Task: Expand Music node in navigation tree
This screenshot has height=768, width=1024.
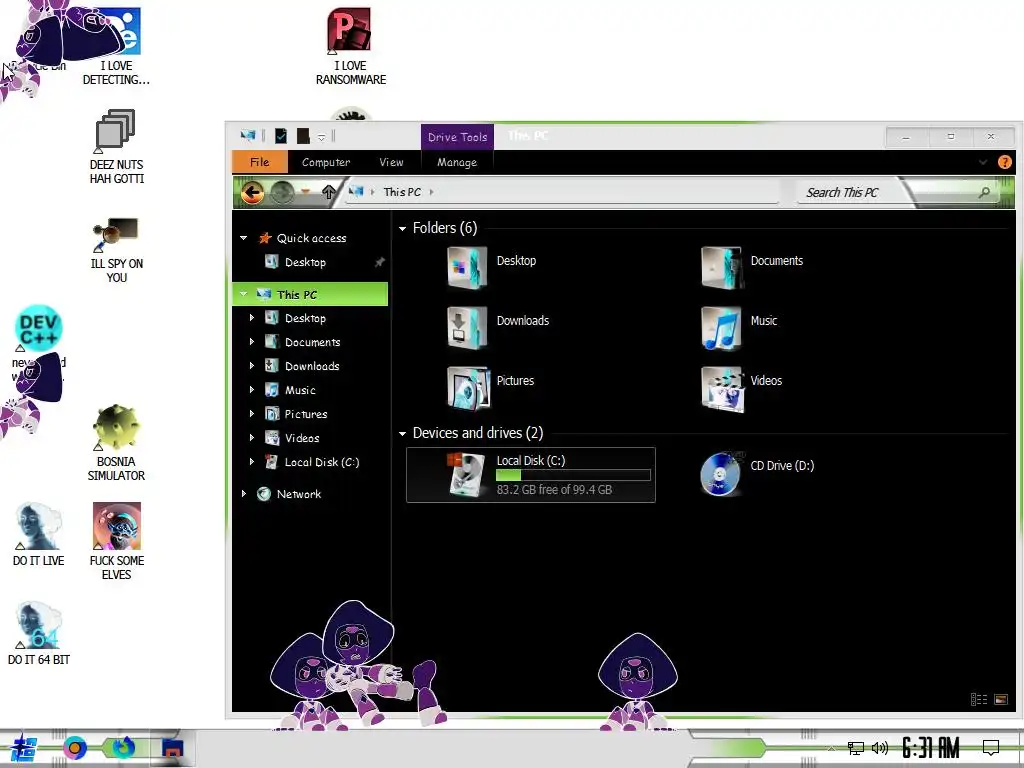Action: 252,390
